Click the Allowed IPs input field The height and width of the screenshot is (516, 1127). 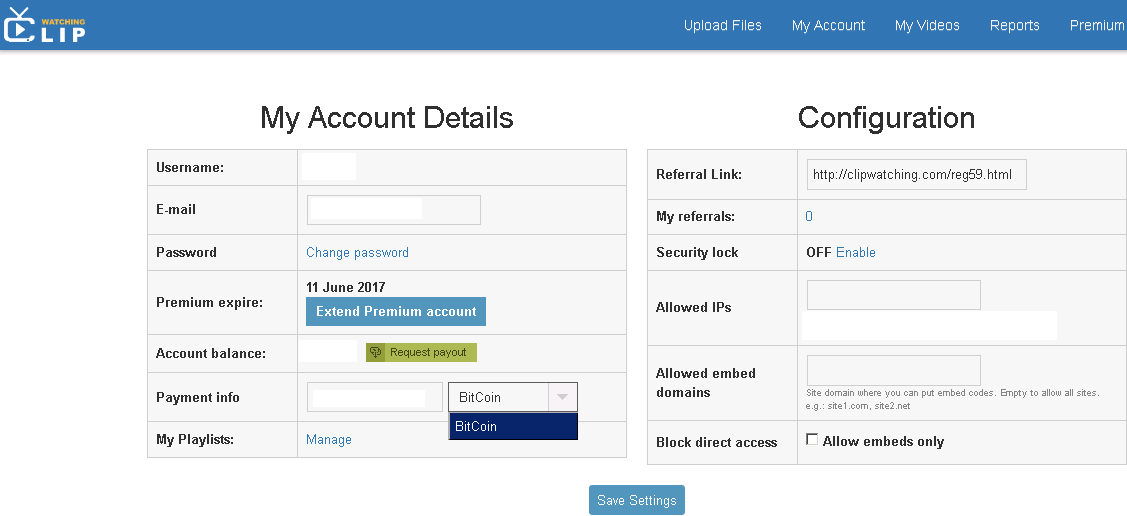coord(893,295)
